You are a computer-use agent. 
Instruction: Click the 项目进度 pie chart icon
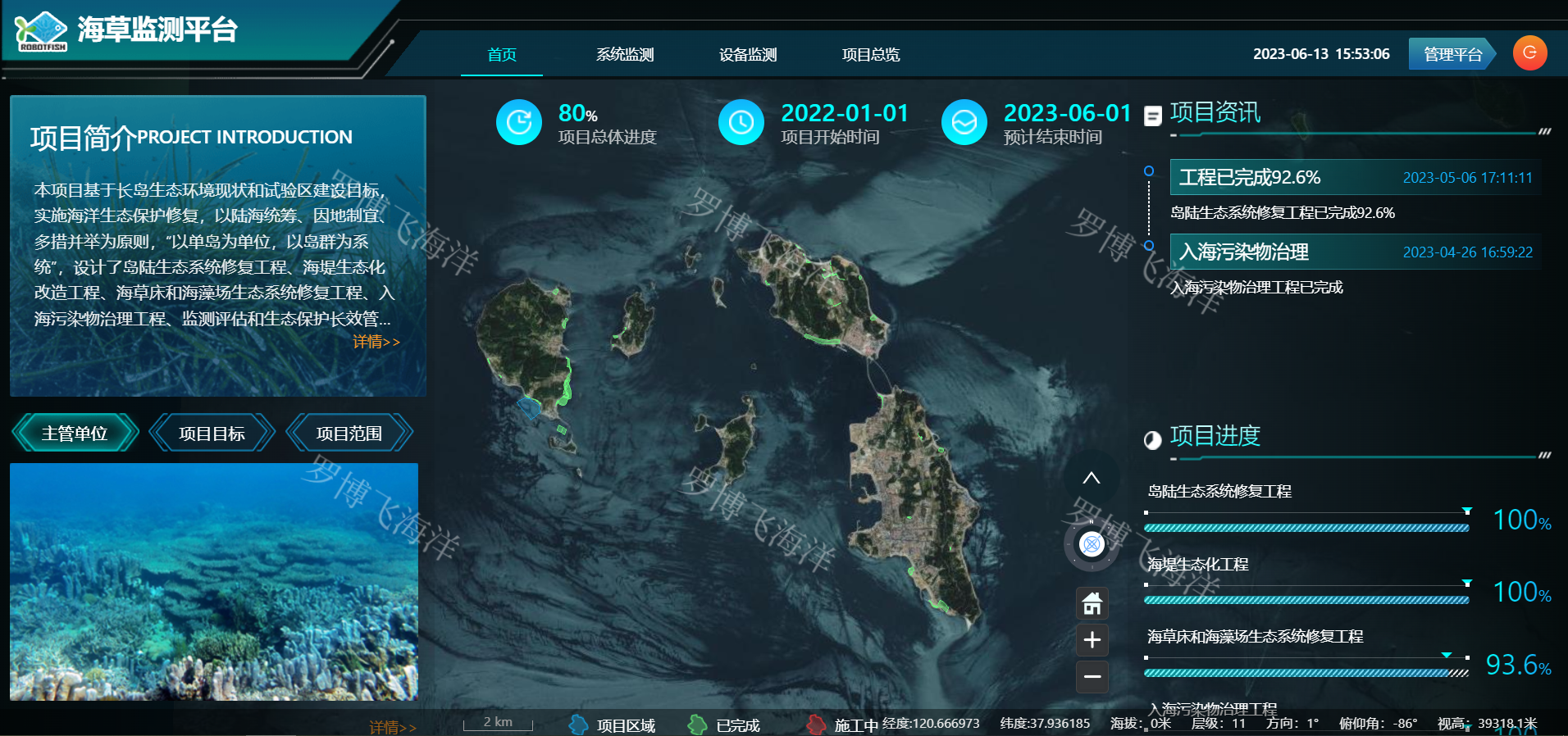point(1152,440)
